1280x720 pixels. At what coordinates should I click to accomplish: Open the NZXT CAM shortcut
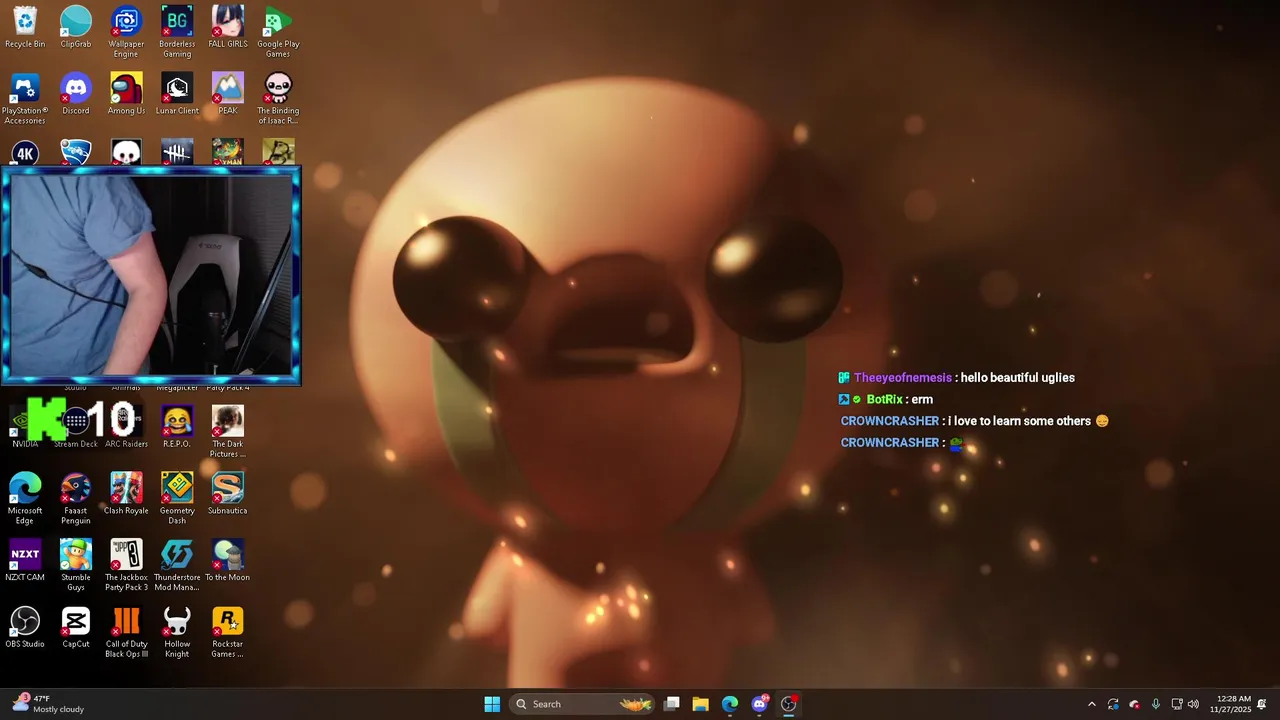(x=25, y=560)
